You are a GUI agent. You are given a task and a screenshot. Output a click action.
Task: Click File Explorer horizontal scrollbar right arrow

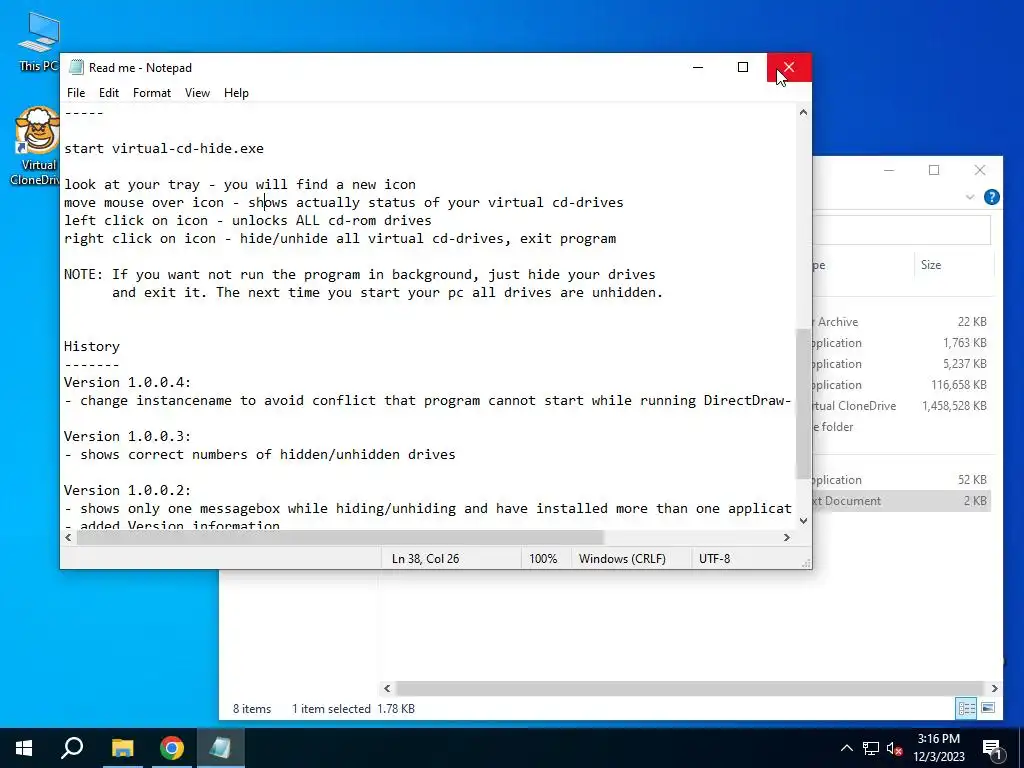[x=994, y=688]
